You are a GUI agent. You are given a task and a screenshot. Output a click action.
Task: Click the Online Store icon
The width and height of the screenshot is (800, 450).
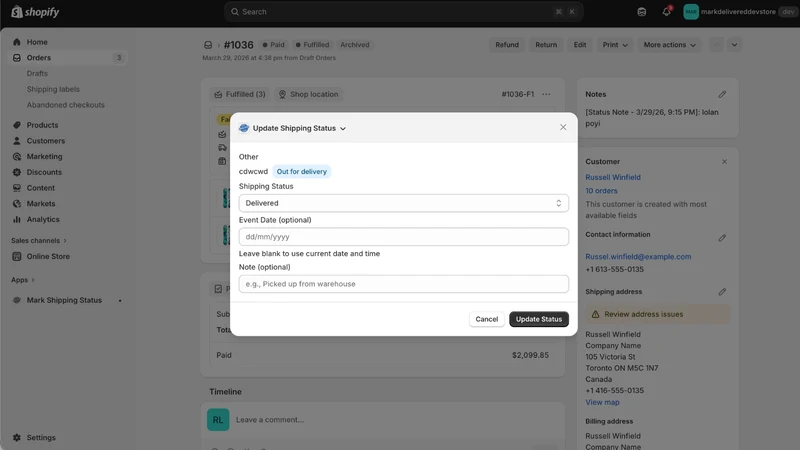pyautogui.click(x=17, y=256)
